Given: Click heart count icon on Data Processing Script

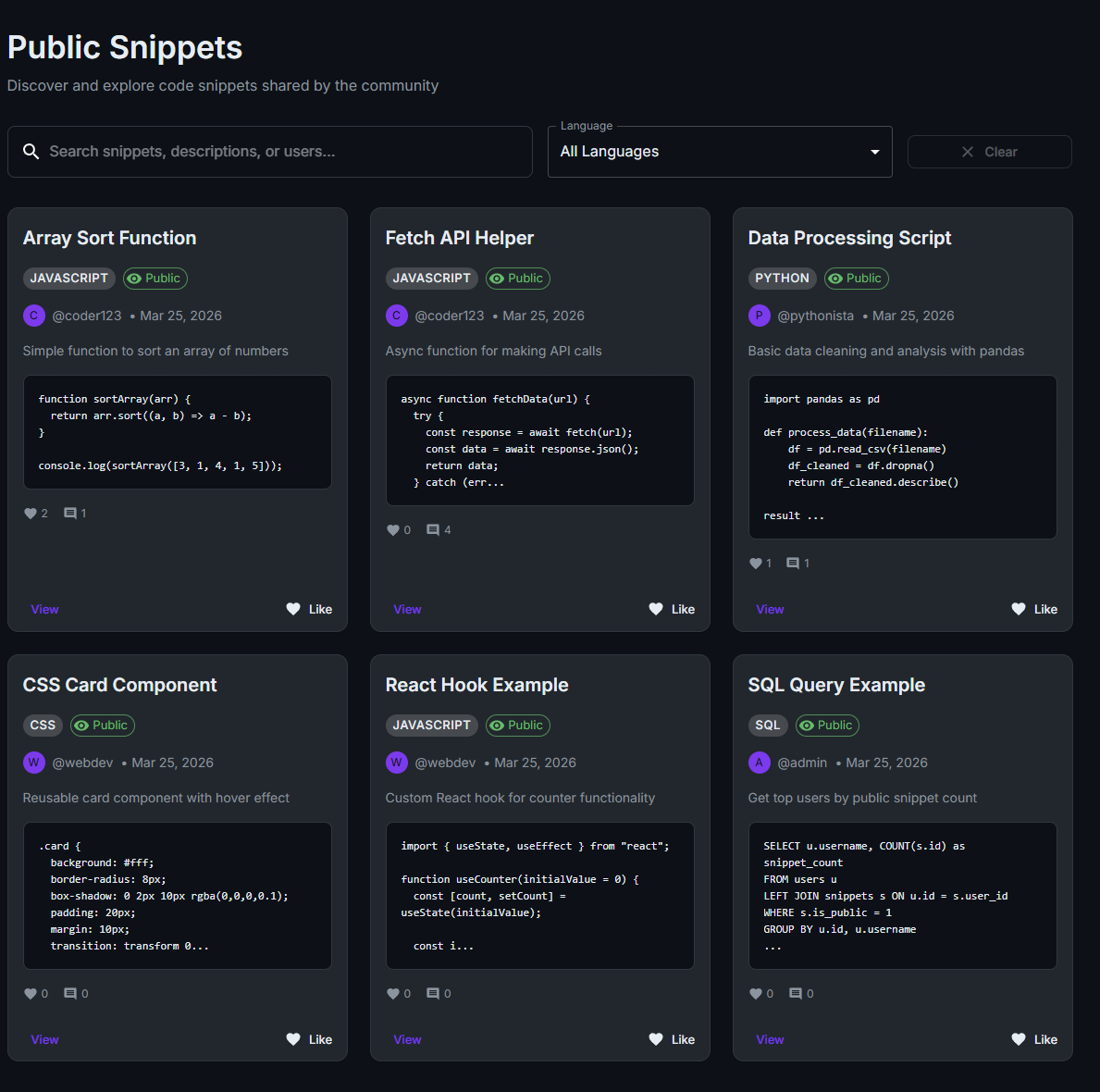Looking at the screenshot, I should coord(756,564).
